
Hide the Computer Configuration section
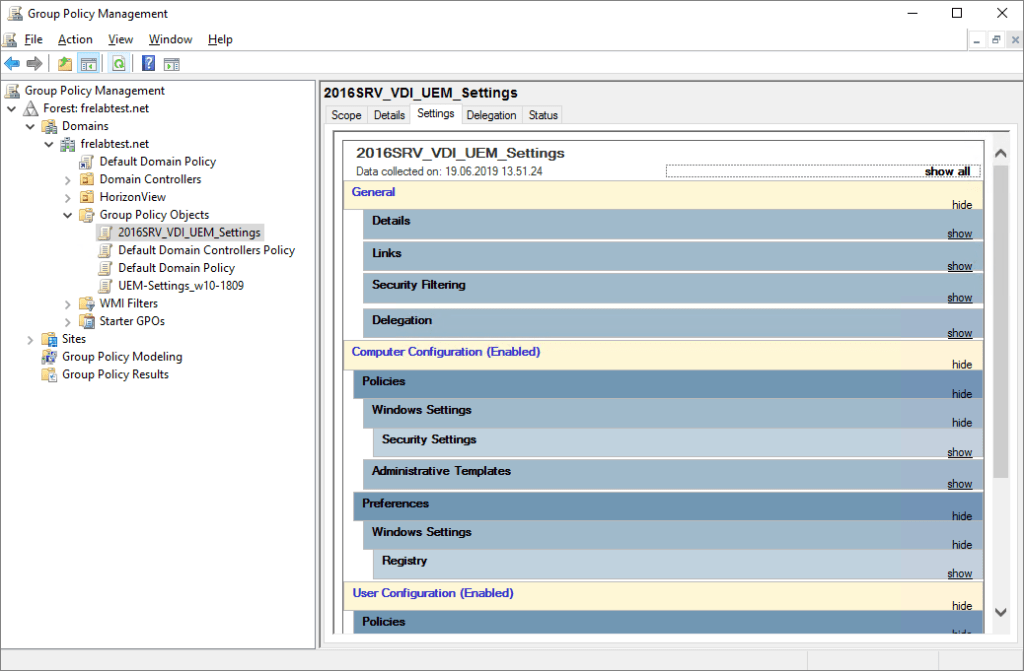[961, 365]
